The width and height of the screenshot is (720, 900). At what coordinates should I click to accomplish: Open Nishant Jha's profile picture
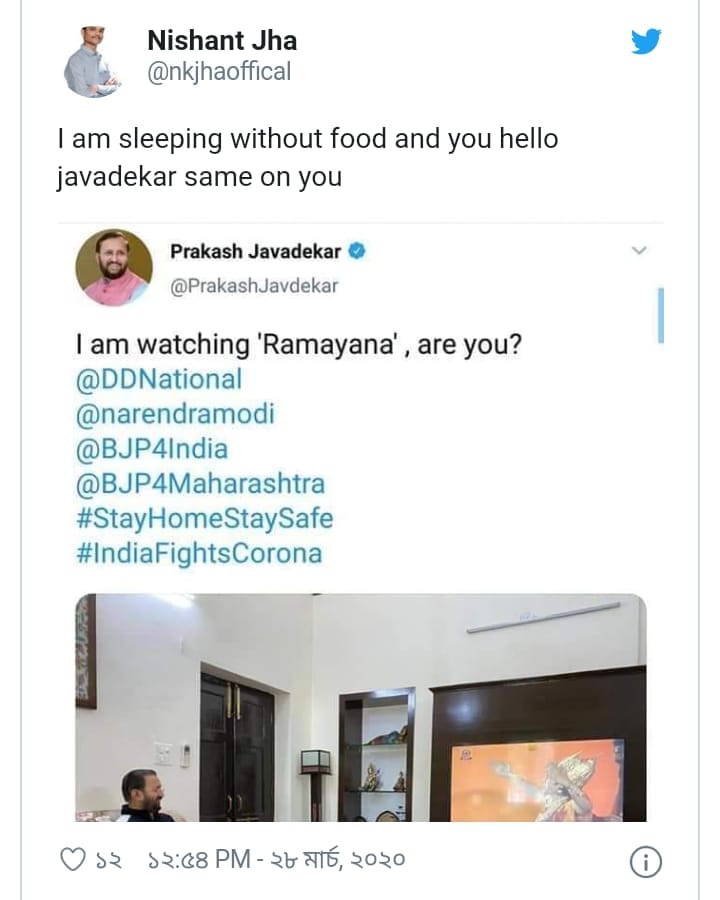pyautogui.click(x=93, y=62)
